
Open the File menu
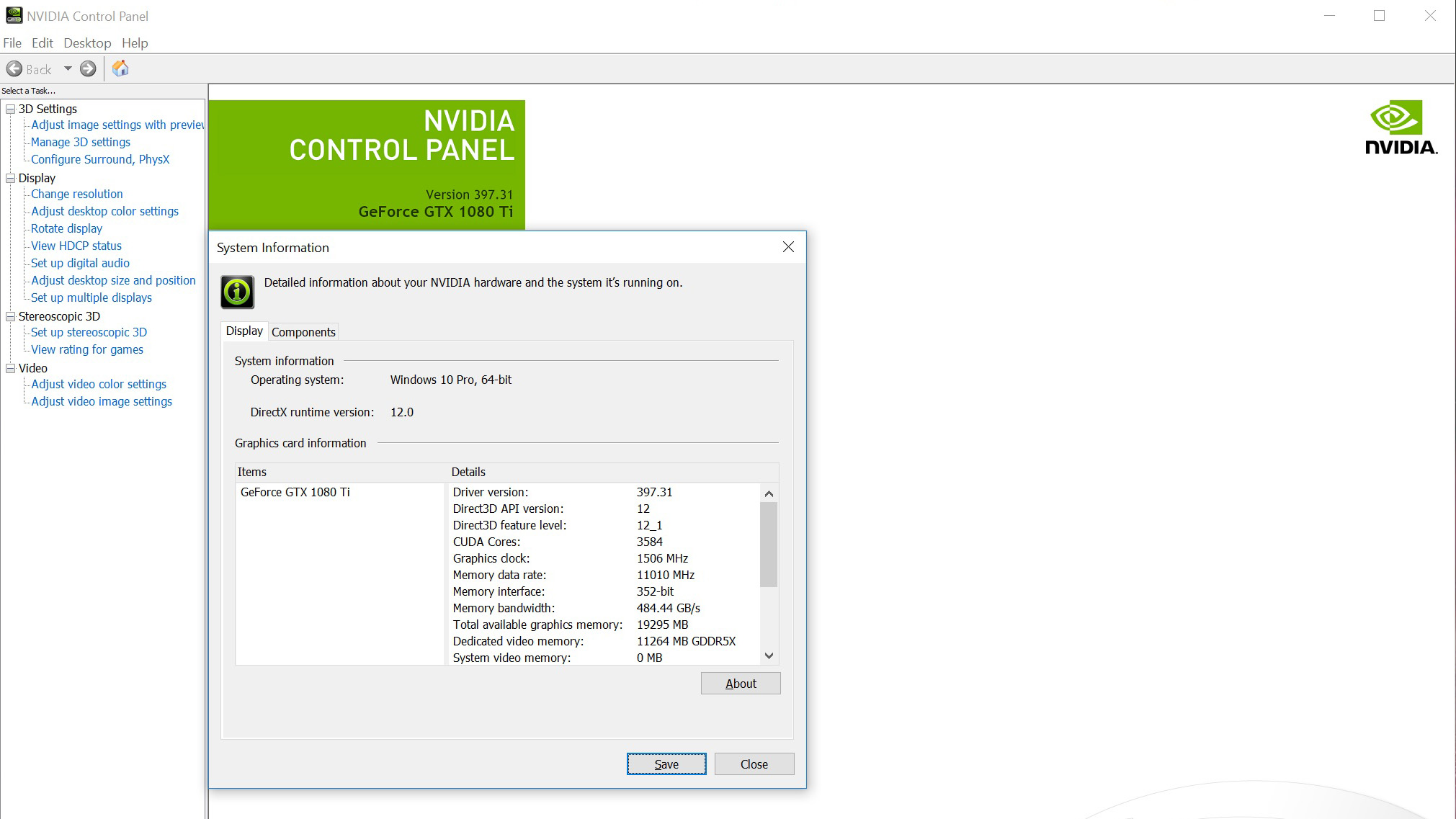pyautogui.click(x=12, y=42)
